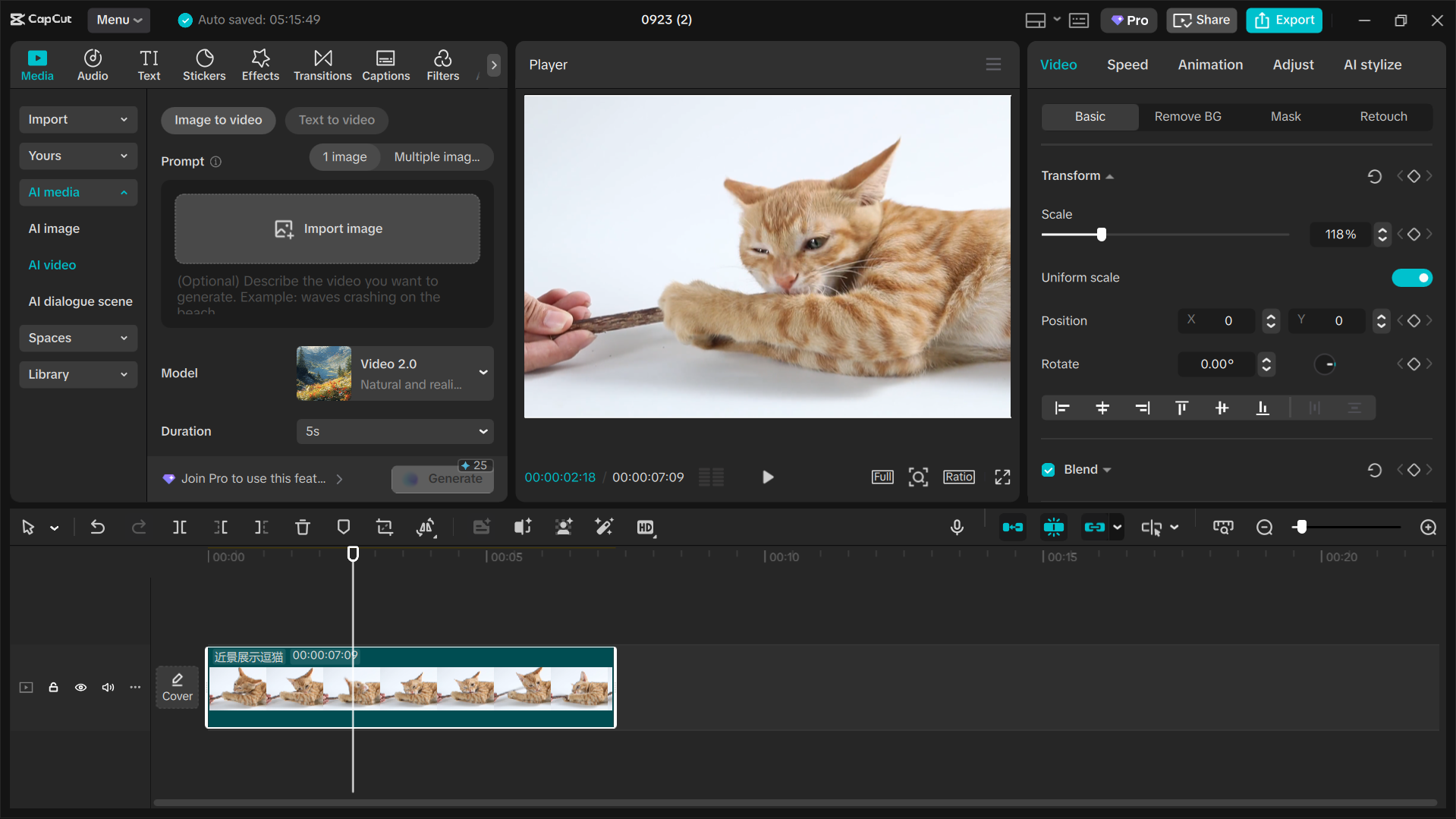Click the Scale slider handle
Screen dimensions: 1456x819
1101,235
